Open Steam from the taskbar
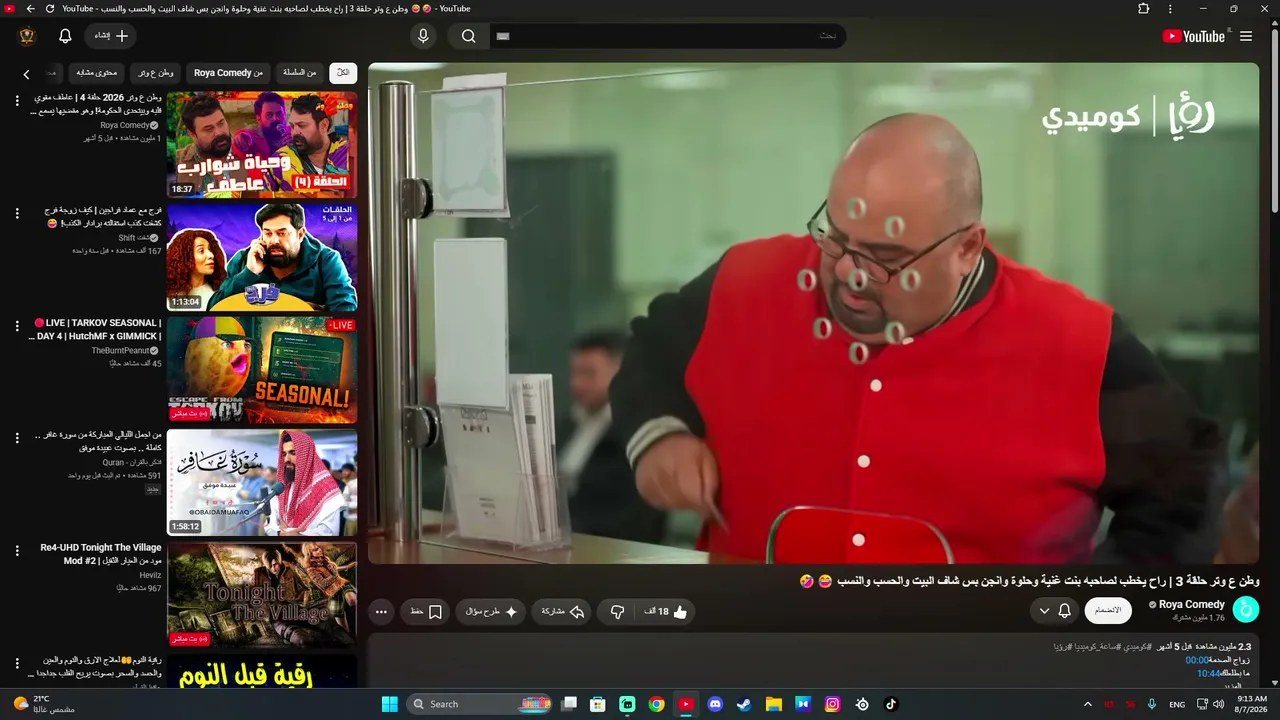 pyautogui.click(x=744, y=704)
